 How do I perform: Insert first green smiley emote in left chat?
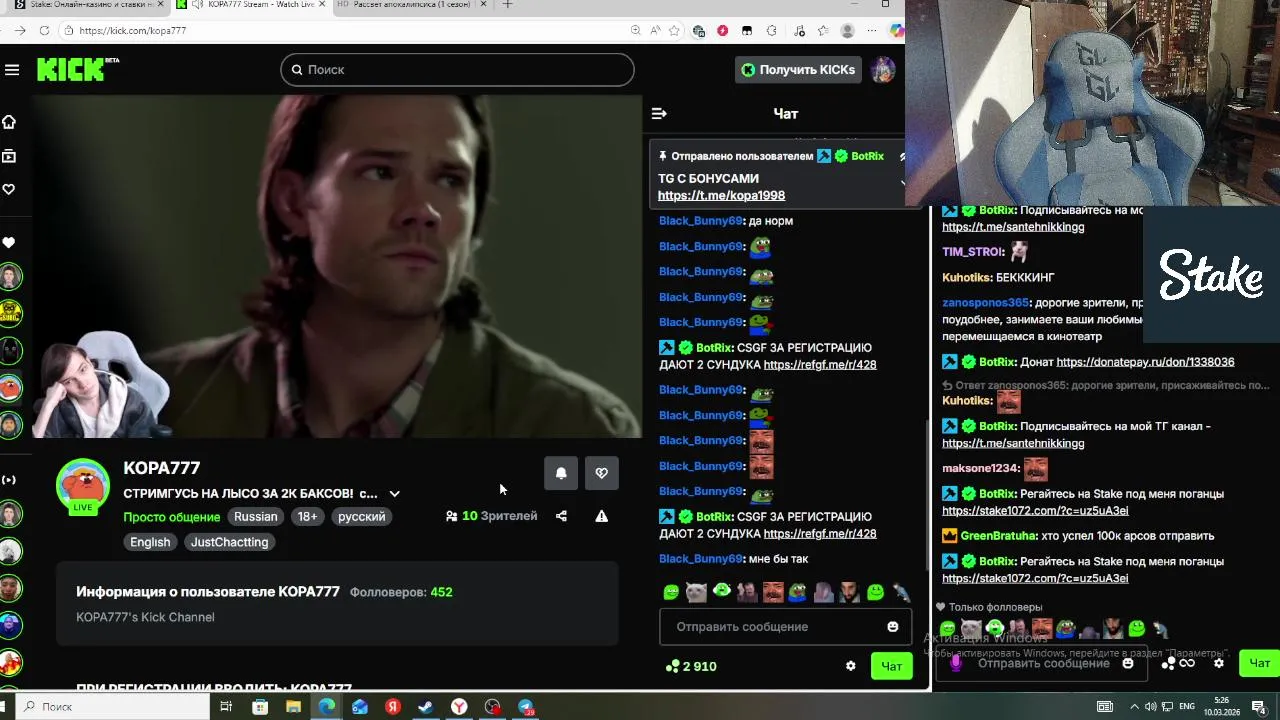[671, 592]
